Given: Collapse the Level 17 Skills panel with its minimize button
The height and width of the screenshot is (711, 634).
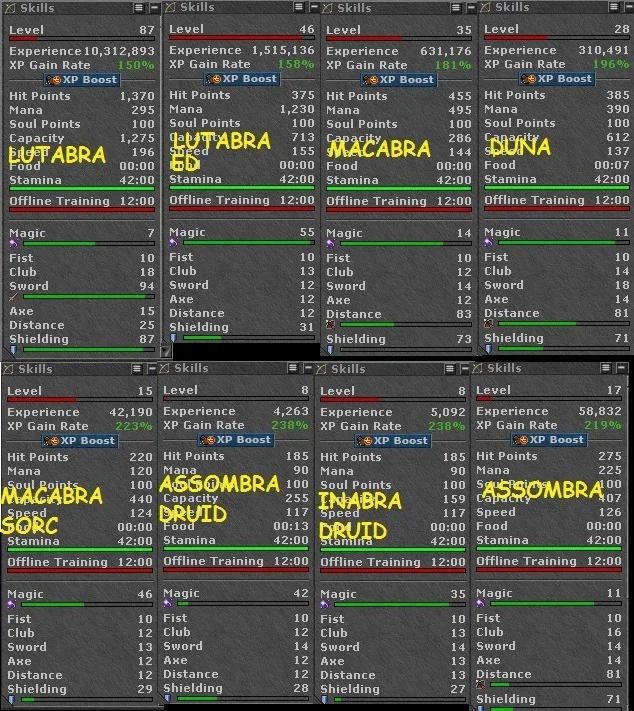Looking at the screenshot, I should (621, 368).
